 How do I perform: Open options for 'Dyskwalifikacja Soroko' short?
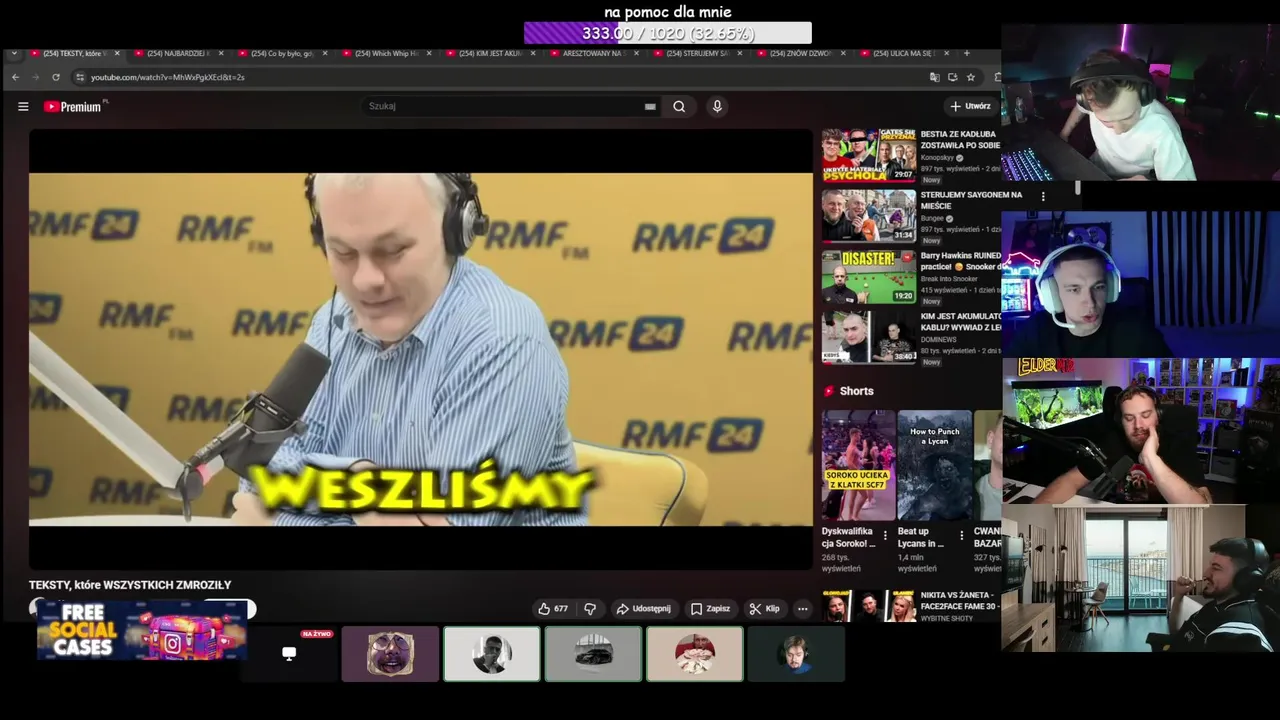point(886,535)
